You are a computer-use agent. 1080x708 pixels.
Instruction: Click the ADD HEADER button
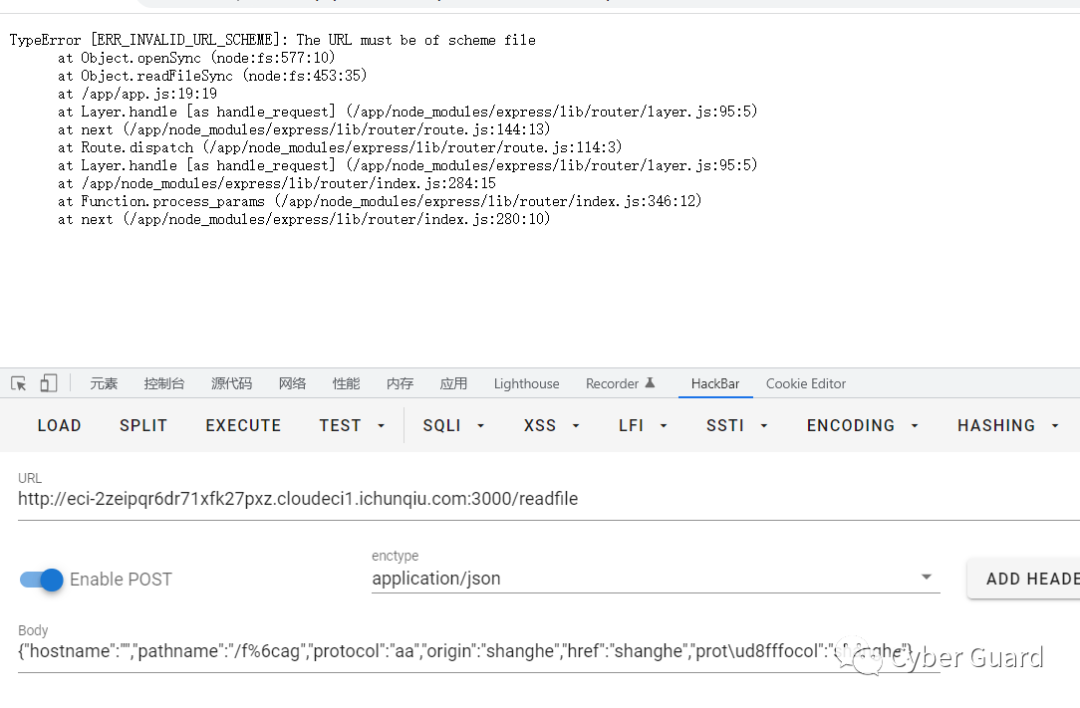1024,579
